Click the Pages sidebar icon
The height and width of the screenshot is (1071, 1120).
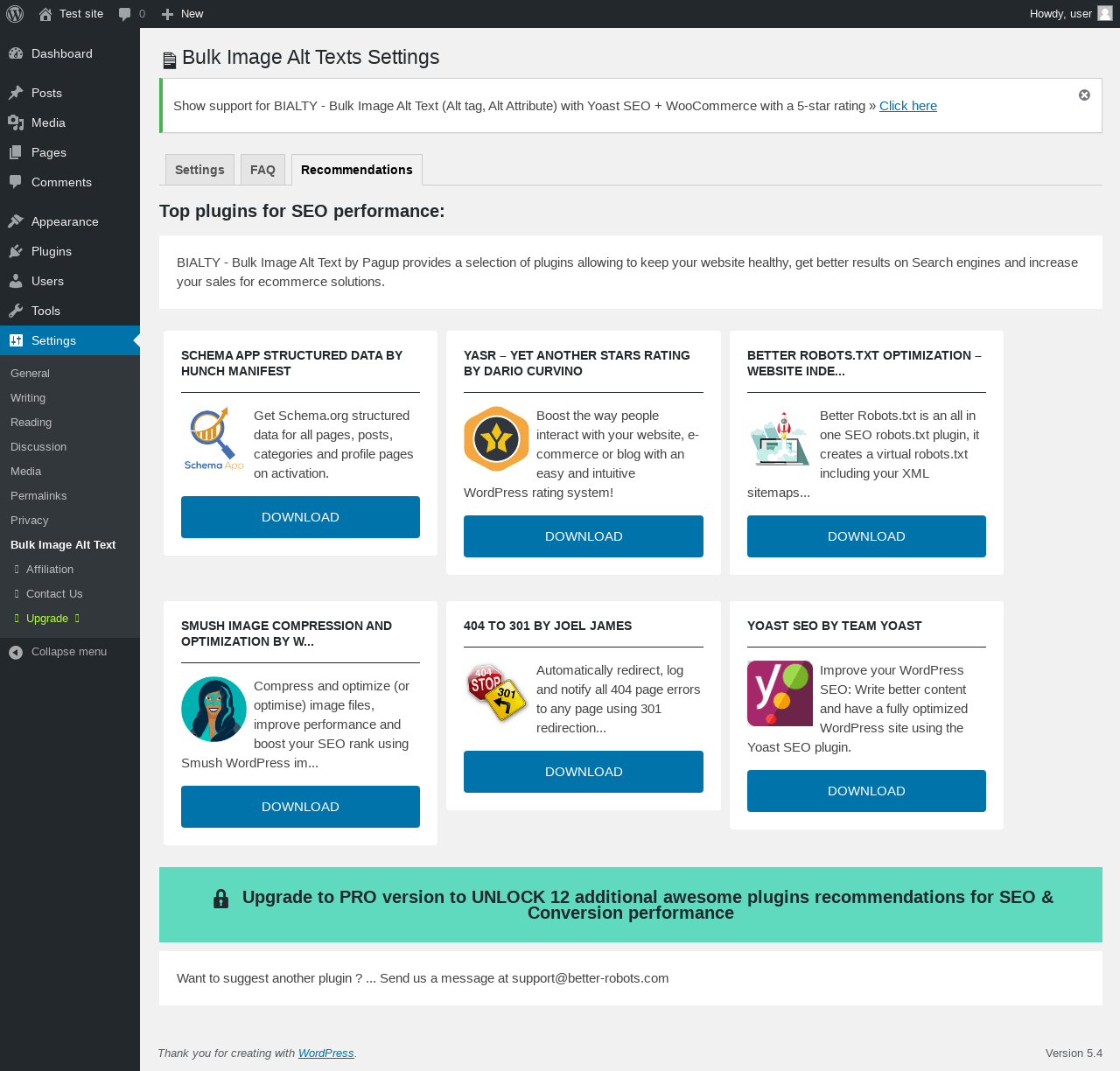tap(16, 152)
